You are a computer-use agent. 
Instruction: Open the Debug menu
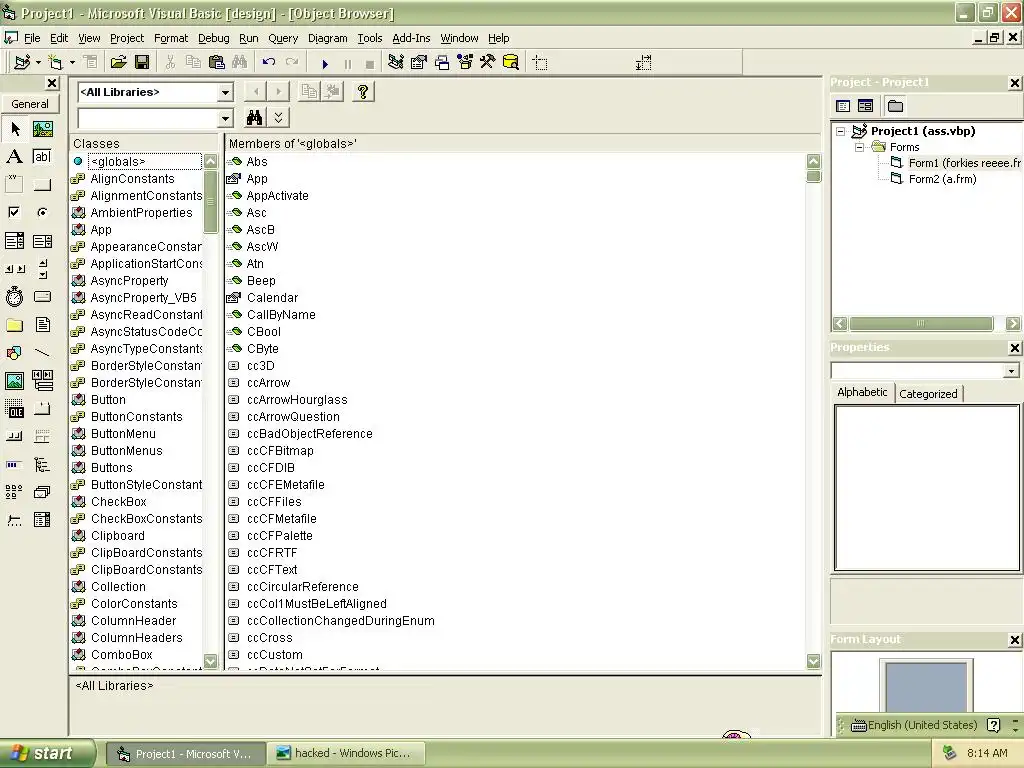click(x=214, y=38)
